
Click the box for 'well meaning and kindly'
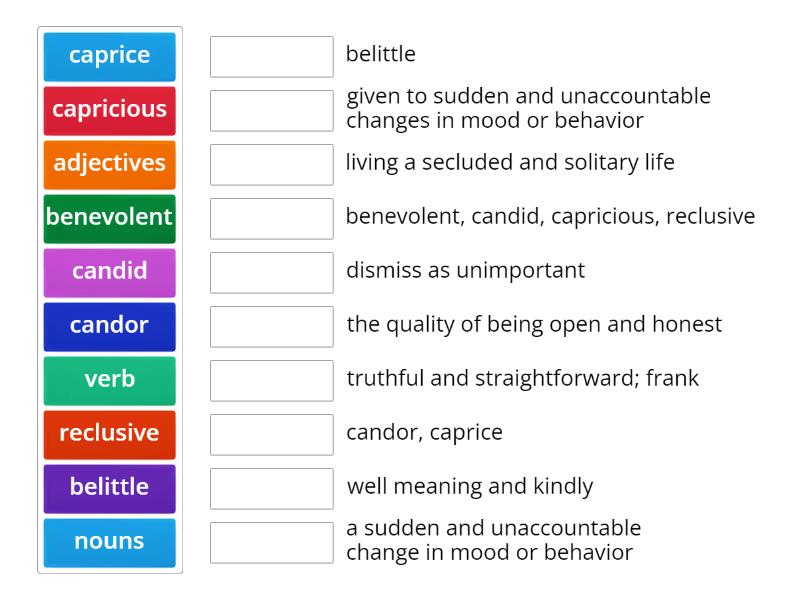coord(272,489)
